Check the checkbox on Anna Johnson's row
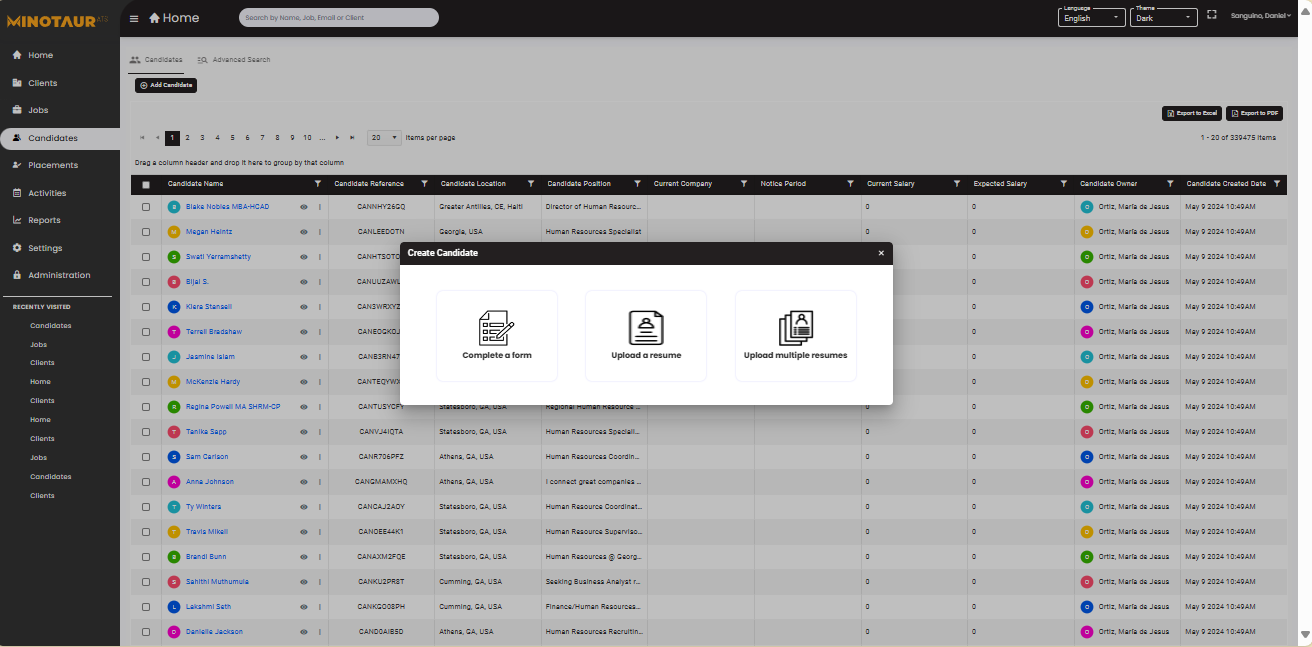1312x647 pixels. click(x=145, y=481)
